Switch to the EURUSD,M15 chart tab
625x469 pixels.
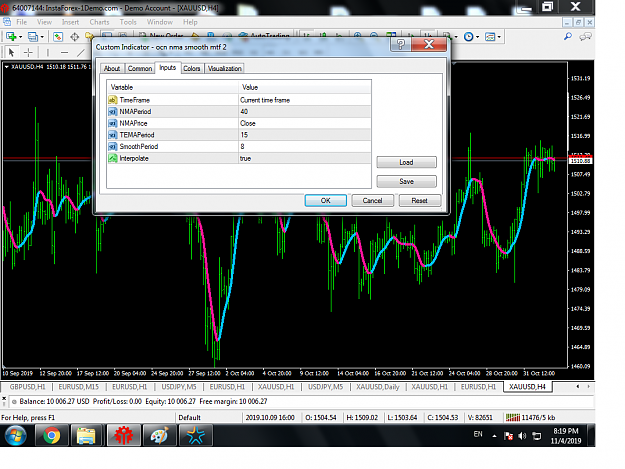(79, 387)
